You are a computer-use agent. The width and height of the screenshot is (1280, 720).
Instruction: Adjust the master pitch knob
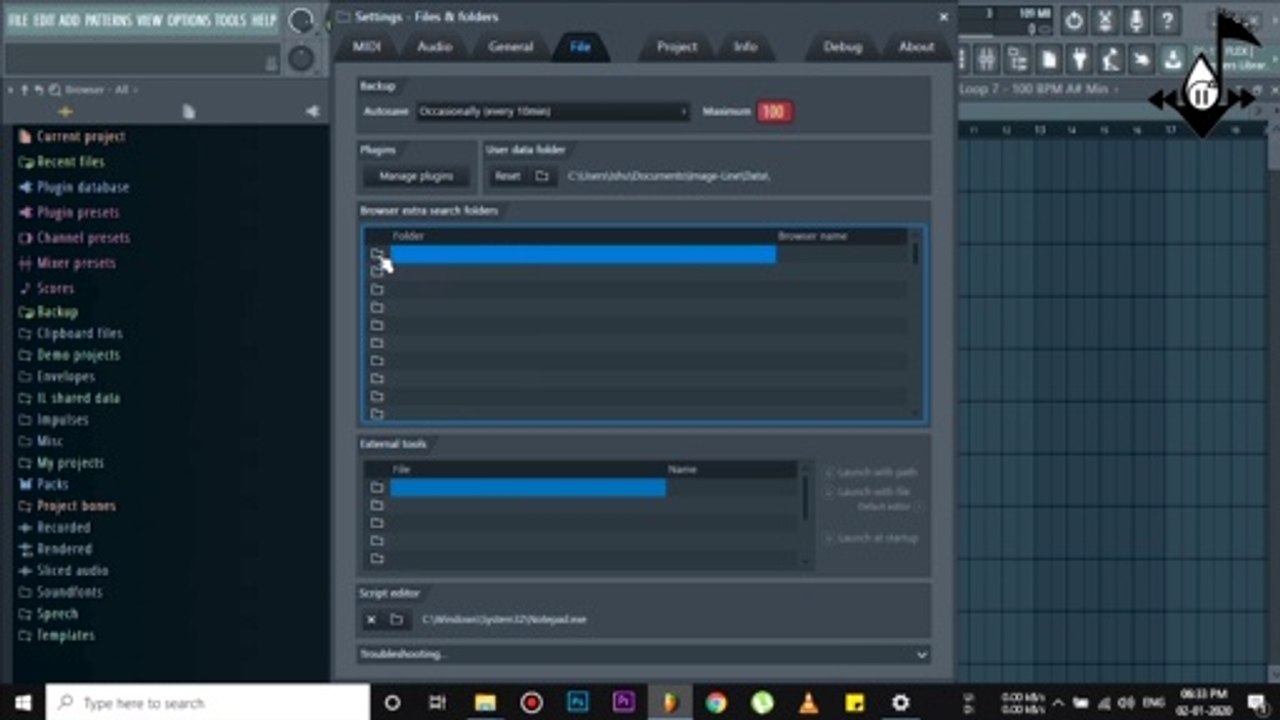[x=300, y=59]
